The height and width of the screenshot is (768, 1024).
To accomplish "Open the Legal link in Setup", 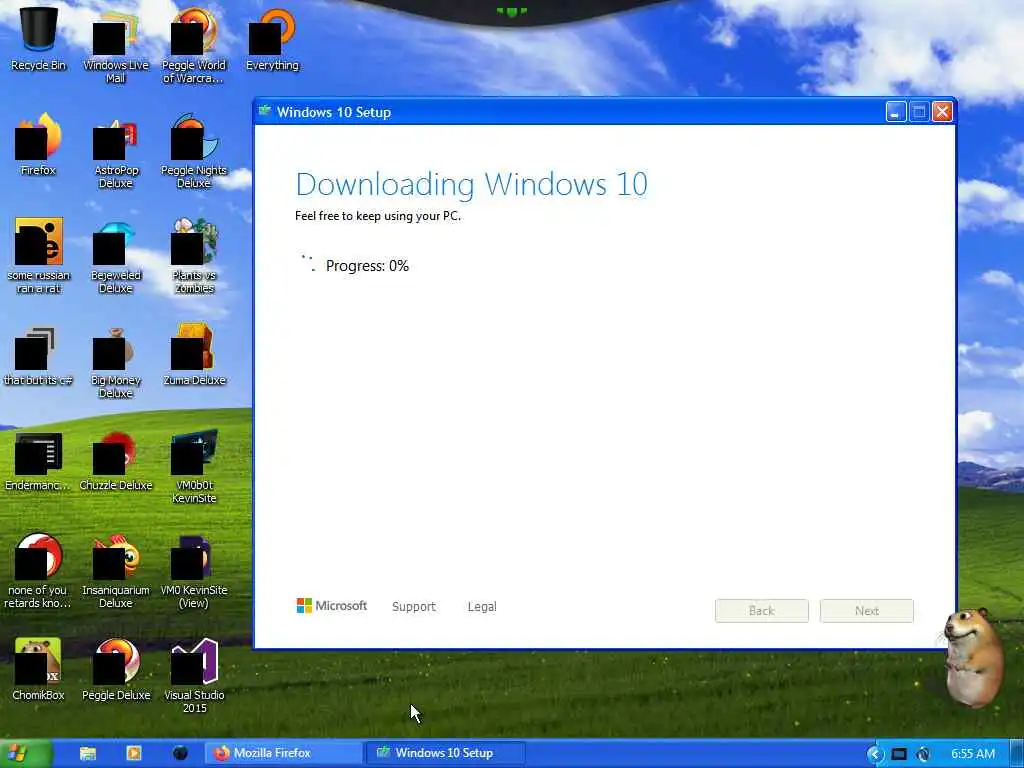I will [x=482, y=607].
